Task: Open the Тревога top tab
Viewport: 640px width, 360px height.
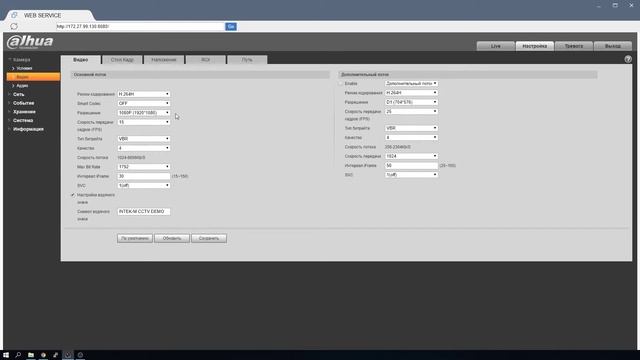Action: (573, 46)
